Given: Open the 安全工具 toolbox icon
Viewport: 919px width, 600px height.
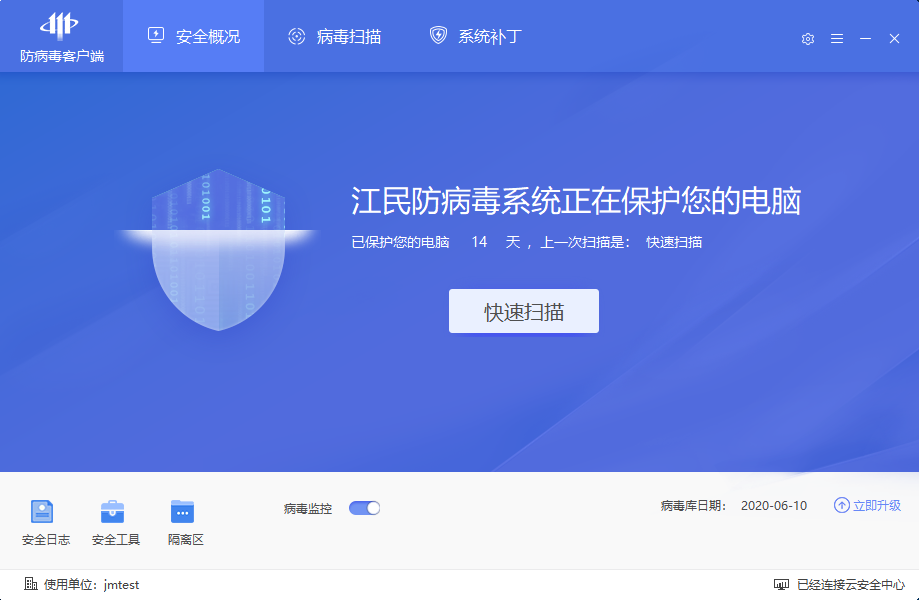Looking at the screenshot, I should (113, 512).
